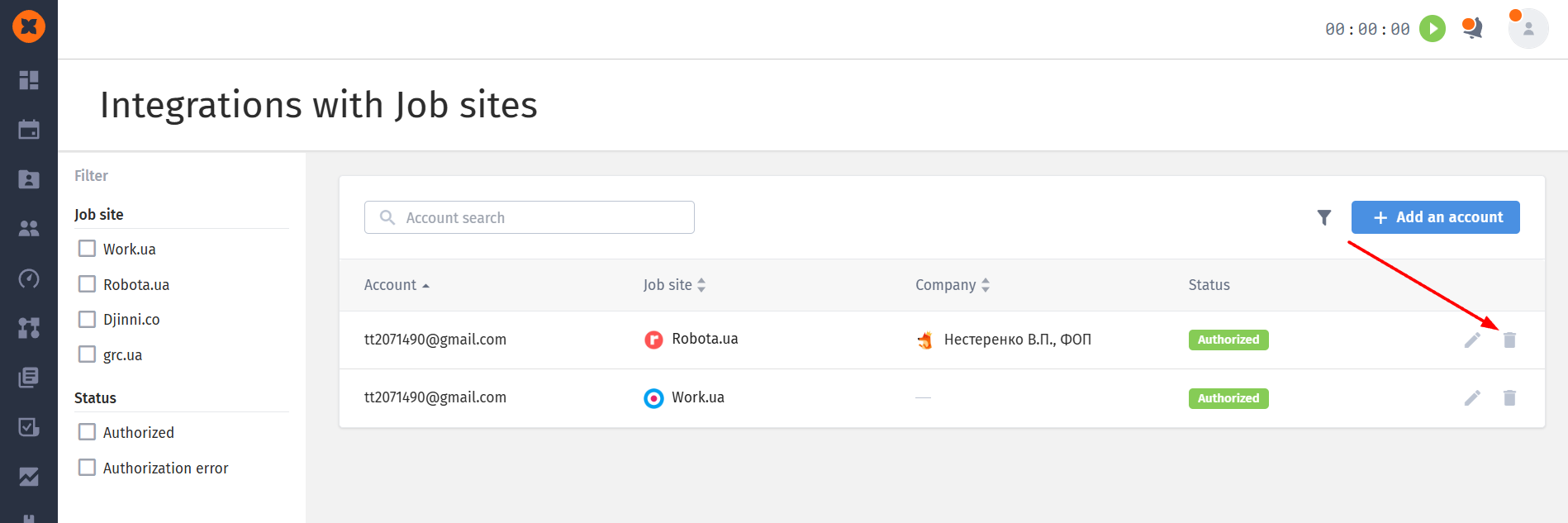Open notifications bell icon
1568x523 pixels.
coord(1472,29)
